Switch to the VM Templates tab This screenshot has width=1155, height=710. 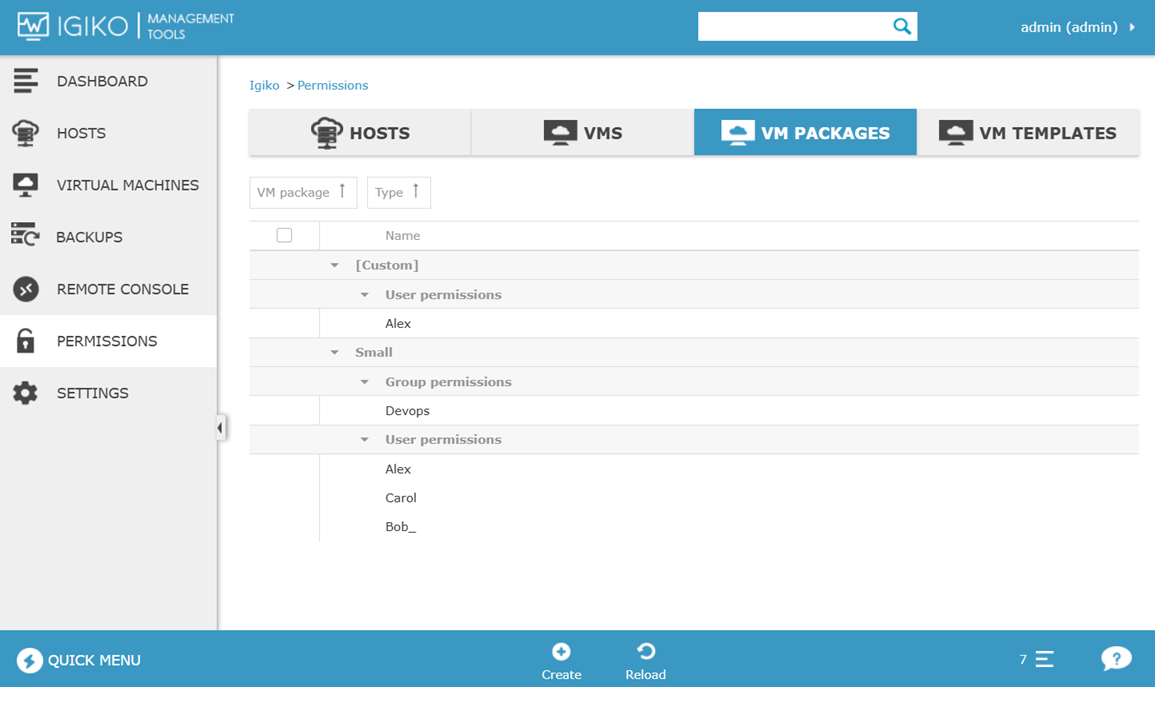1028,133
